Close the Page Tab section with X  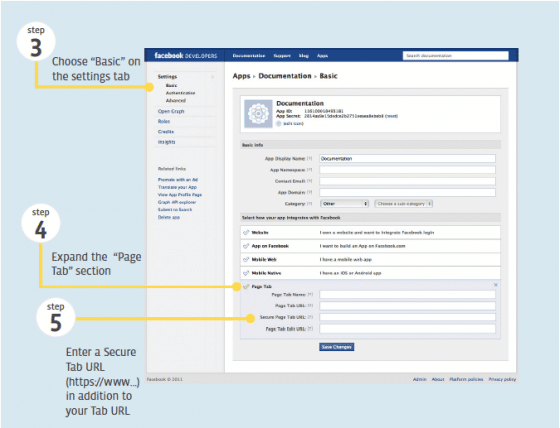click(x=495, y=285)
